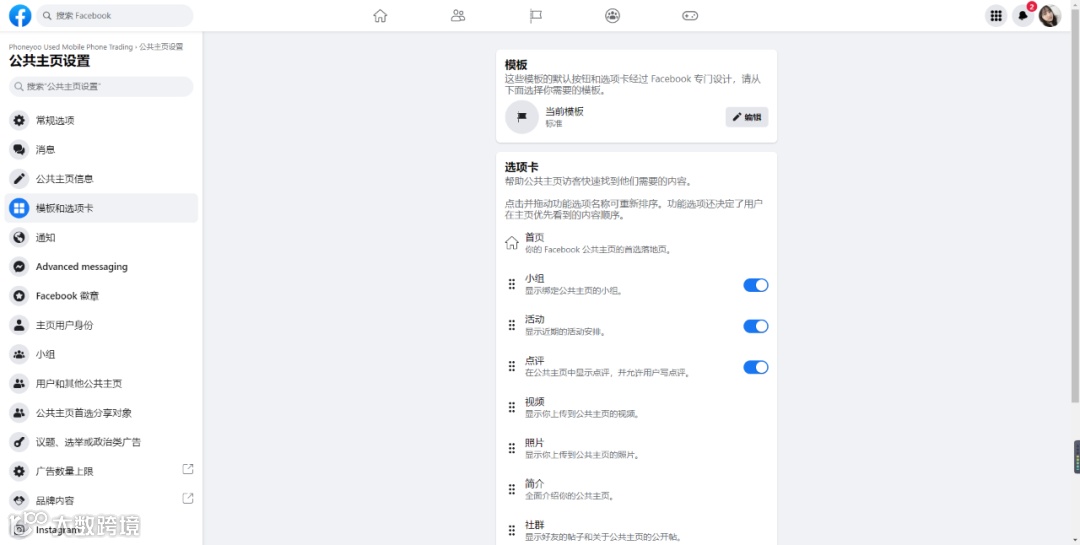The height and width of the screenshot is (545, 1080).
Task: Click Phoneyoo Used Mobile Phone Trading breadcrumb
Action: click(x=70, y=47)
